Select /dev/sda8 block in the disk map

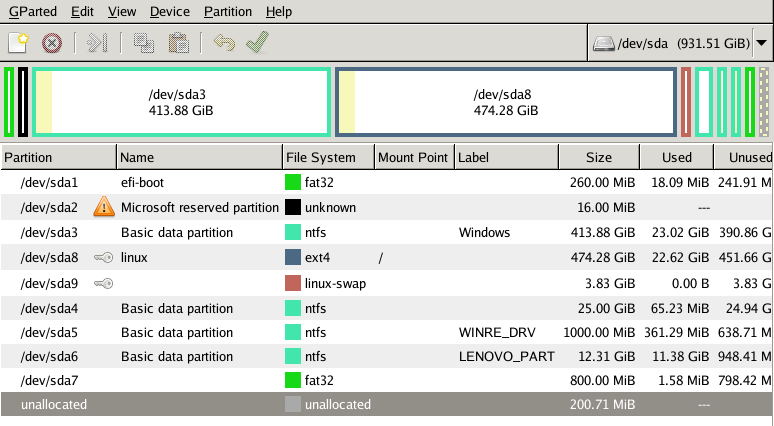(505, 102)
